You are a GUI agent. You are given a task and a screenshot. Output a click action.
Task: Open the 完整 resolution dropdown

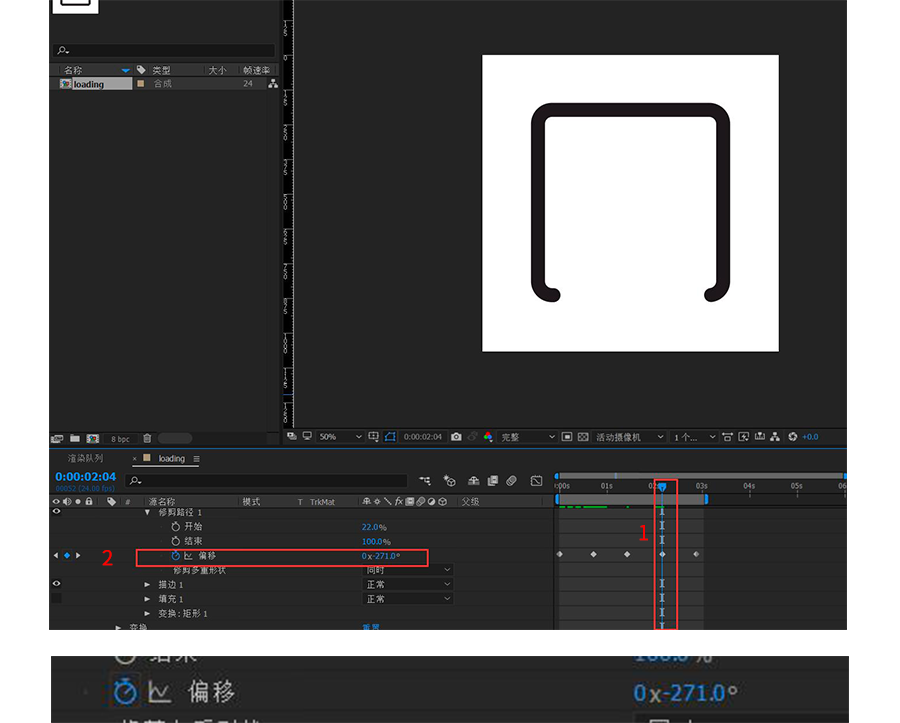528,437
